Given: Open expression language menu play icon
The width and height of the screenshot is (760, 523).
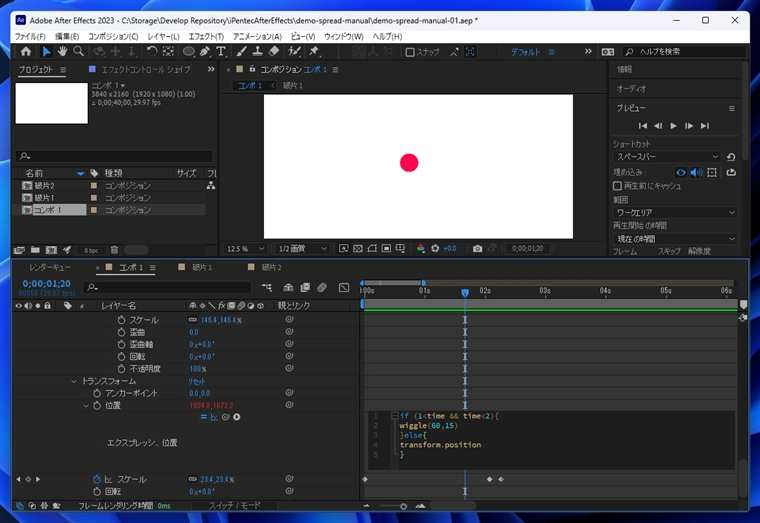Looking at the screenshot, I should (x=237, y=417).
